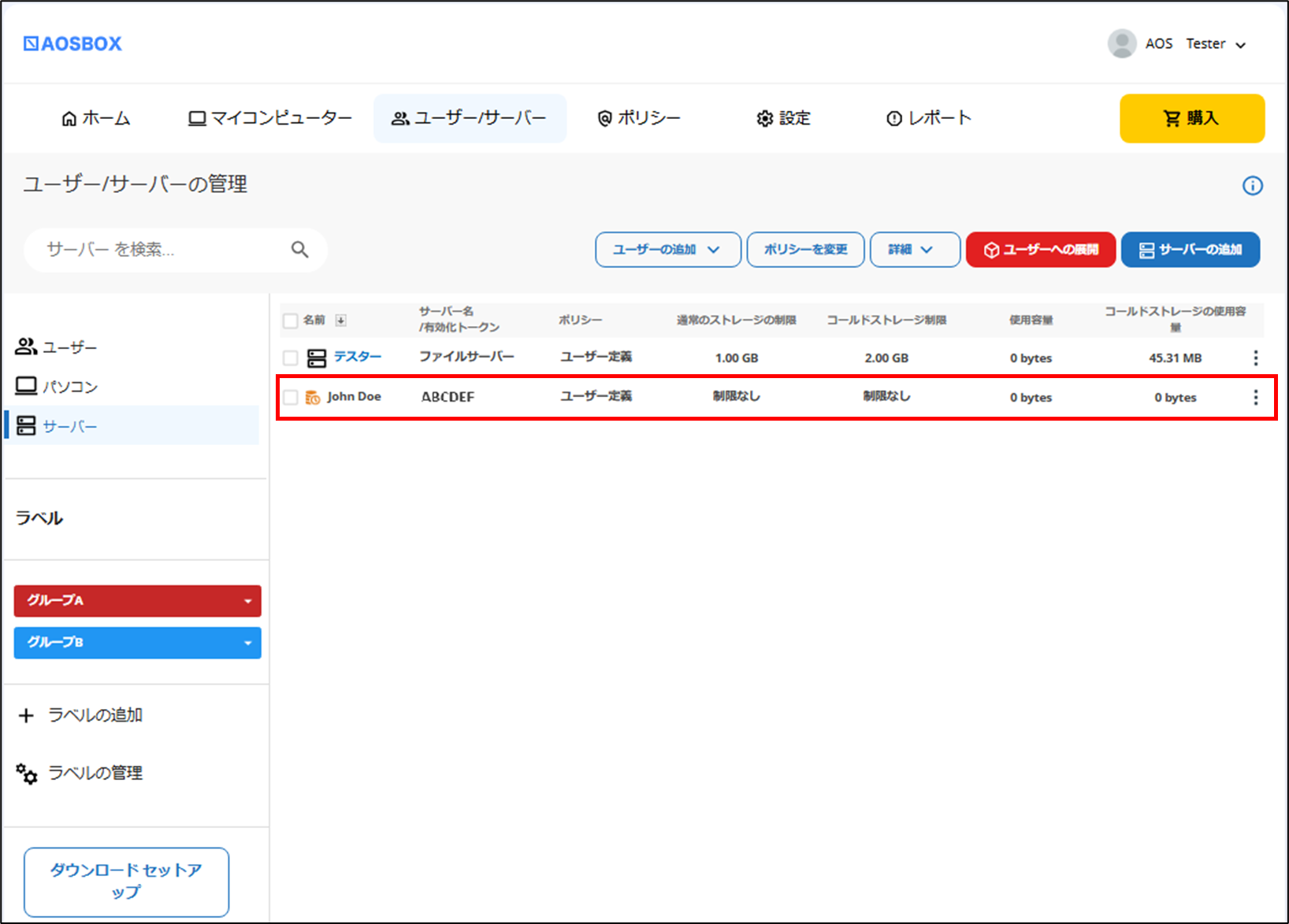Open the three-dot menu for John Doe row
The image size is (1289, 924).
point(1255,397)
